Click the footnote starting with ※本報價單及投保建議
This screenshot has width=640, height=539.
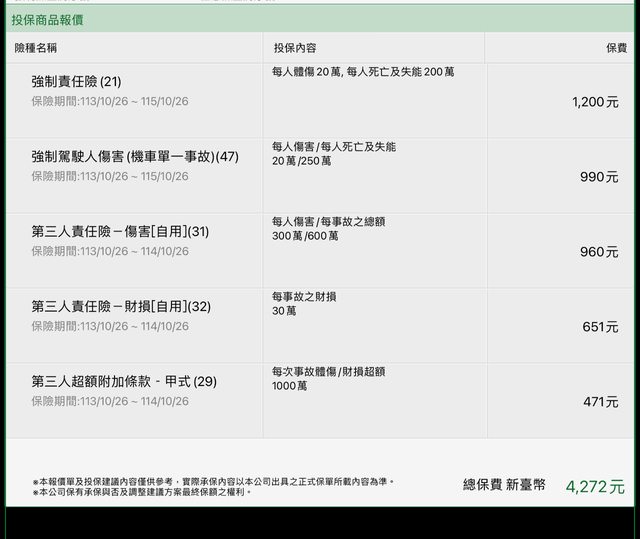(213, 481)
